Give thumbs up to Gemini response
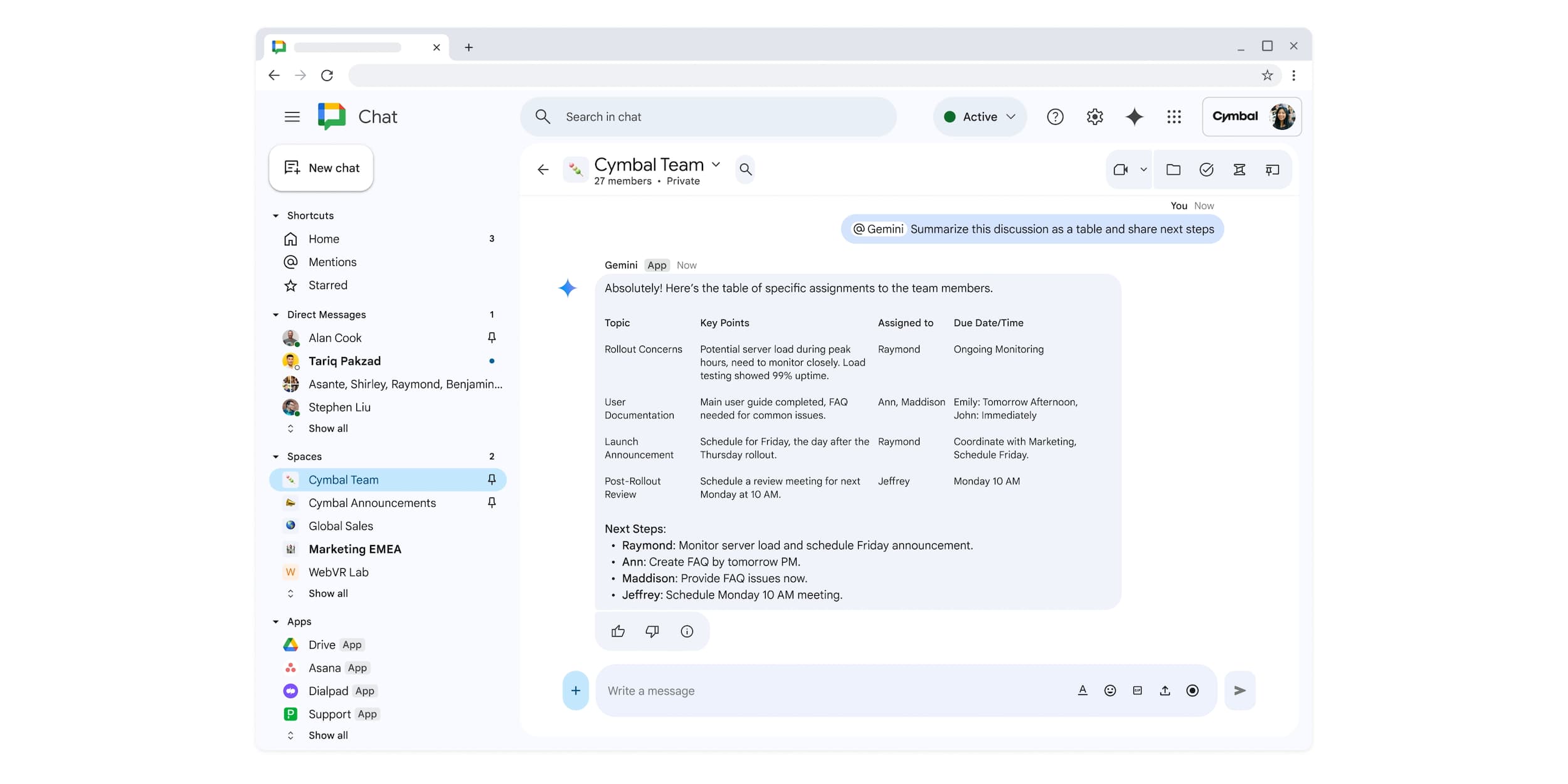The image size is (1568, 784). 618,631
